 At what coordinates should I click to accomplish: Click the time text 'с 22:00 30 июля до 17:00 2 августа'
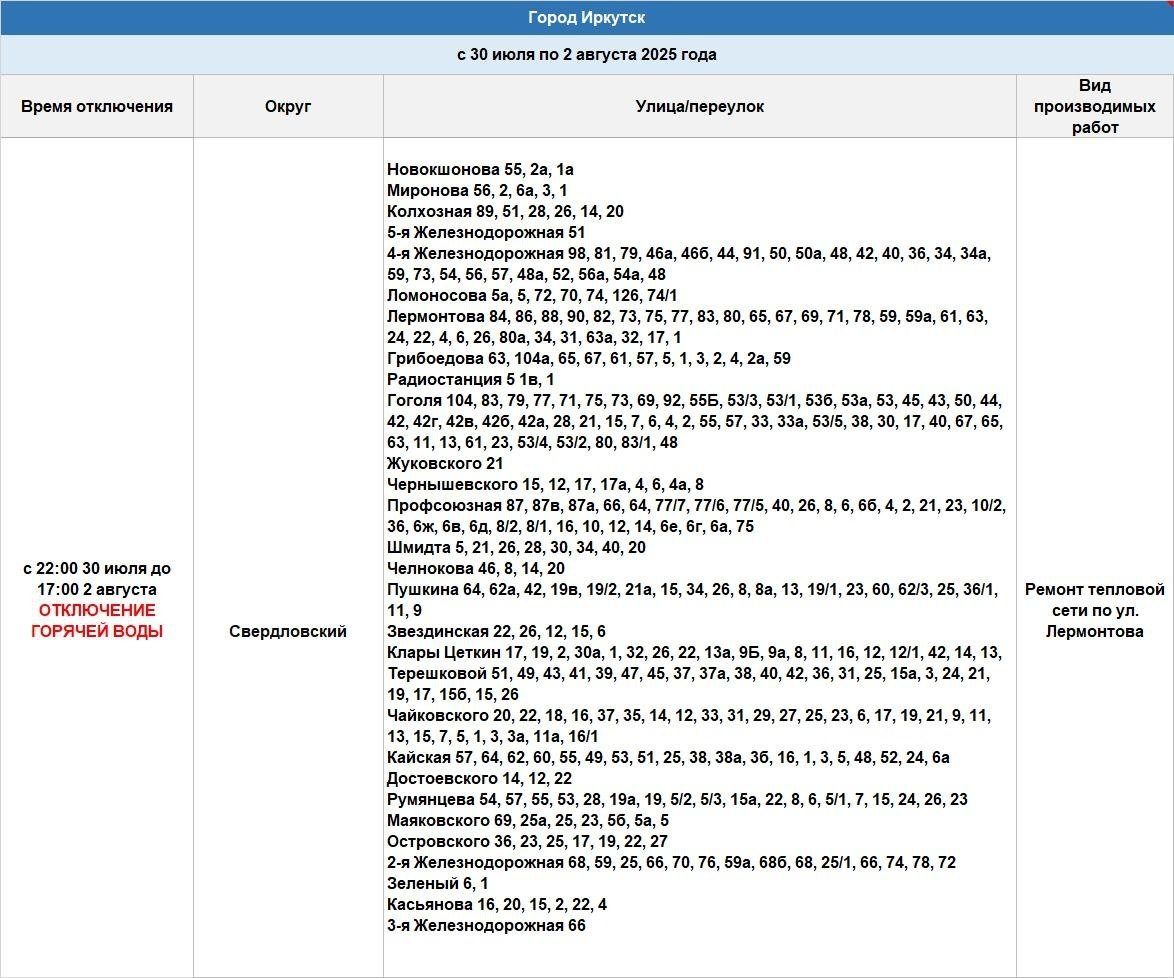(x=97, y=579)
